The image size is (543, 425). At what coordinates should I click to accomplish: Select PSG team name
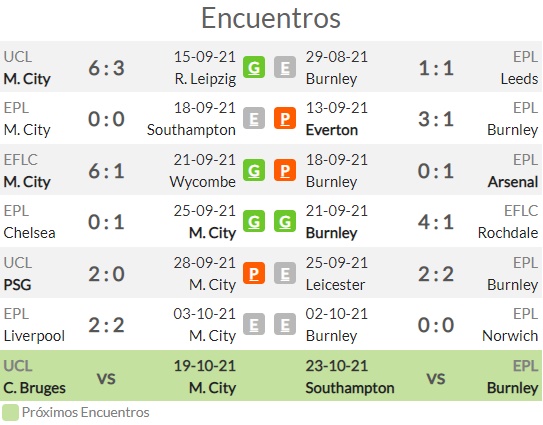coord(17,285)
